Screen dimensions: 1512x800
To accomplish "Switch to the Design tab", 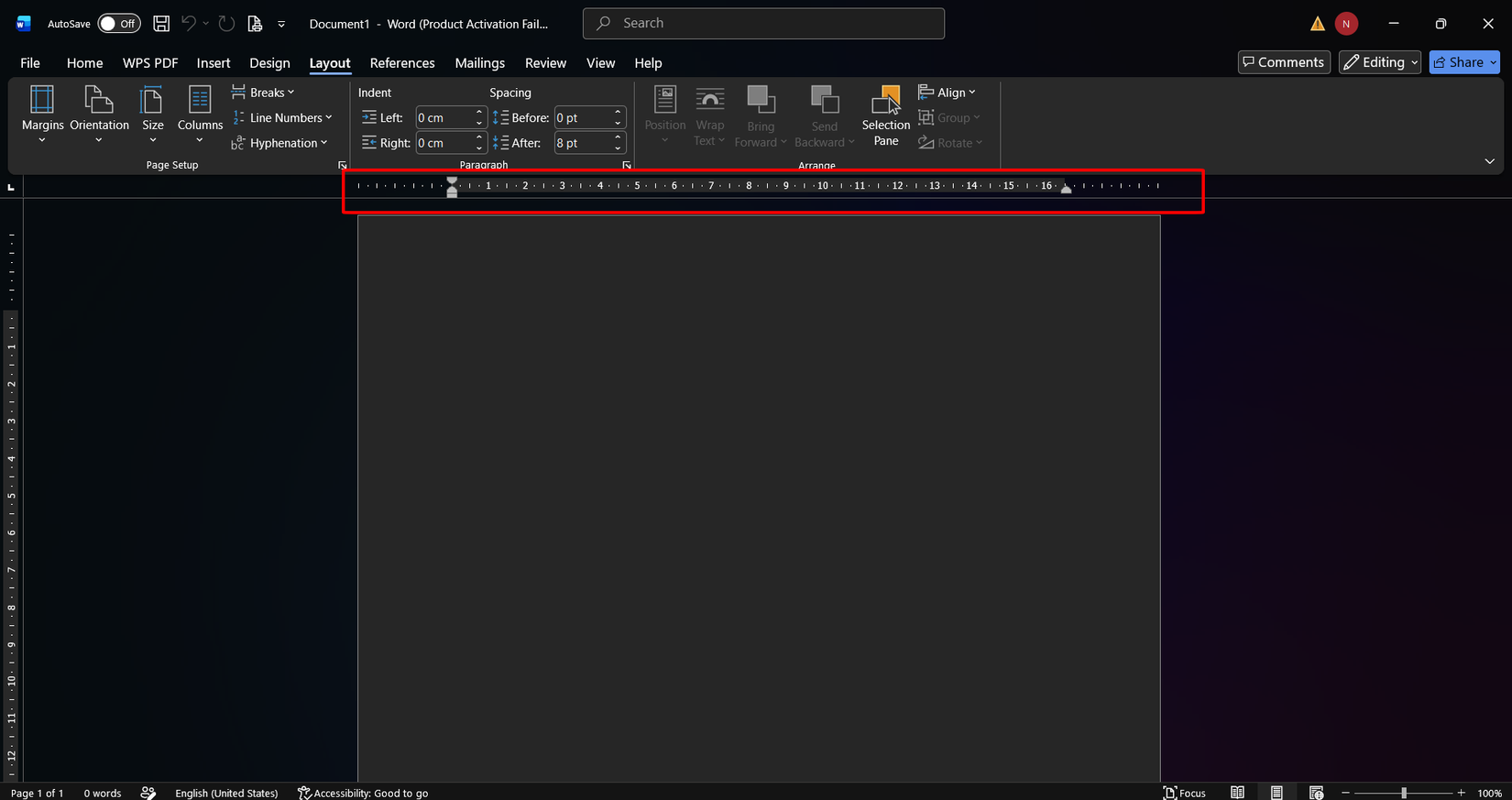I will (269, 63).
